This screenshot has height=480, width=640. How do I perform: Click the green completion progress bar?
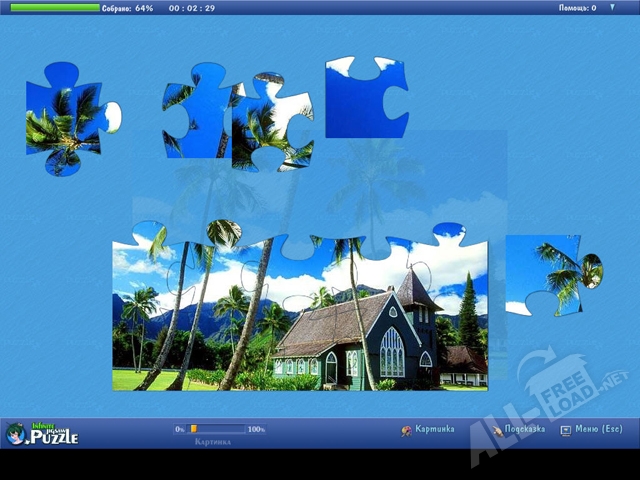pyautogui.click(x=54, y=7)
